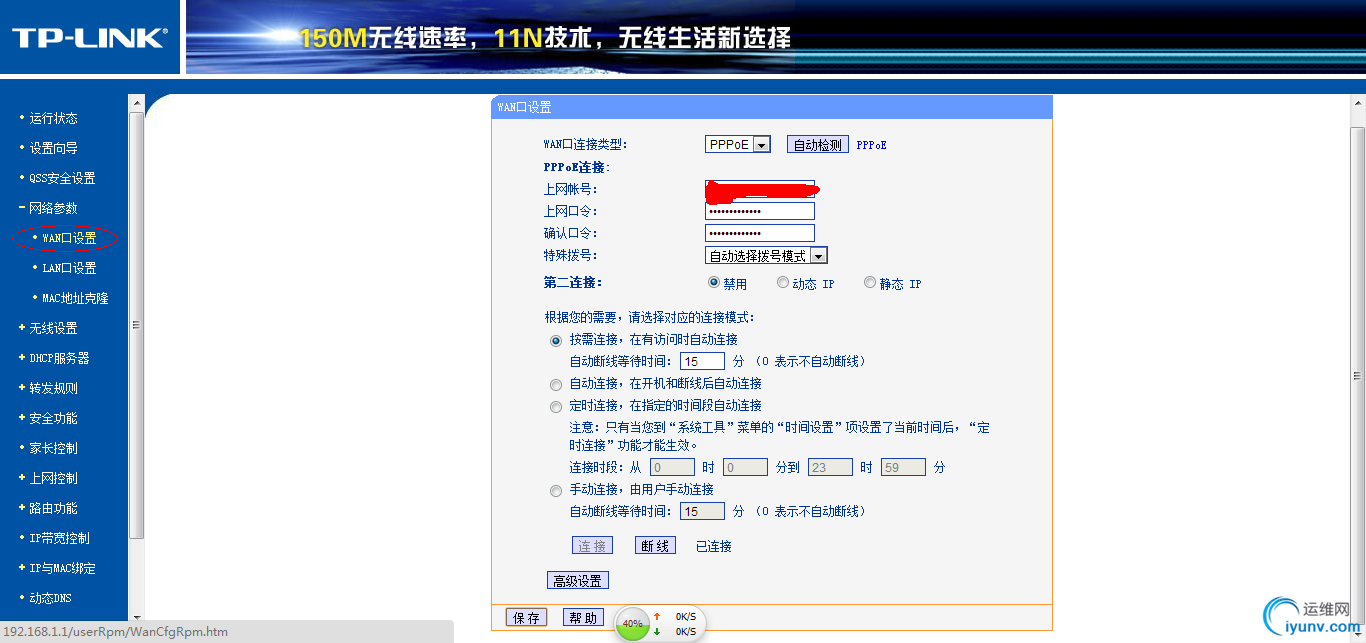The height and width of the screenshot is (643, 1366).
Task: Expand the 无线设置 menu section
Action: point(52,328)
